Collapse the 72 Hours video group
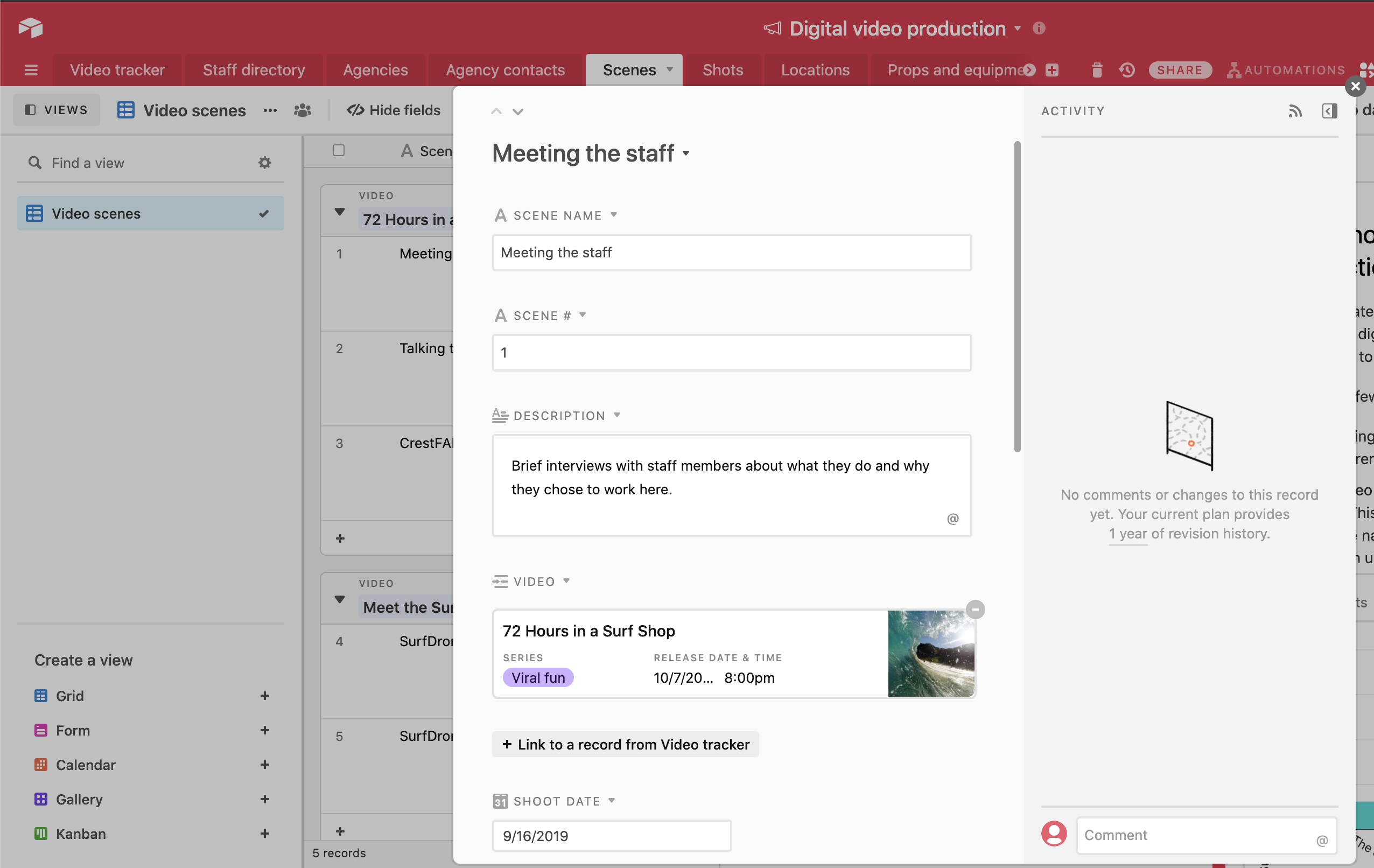The image size is (1374, 868). (x=340, y=211)
